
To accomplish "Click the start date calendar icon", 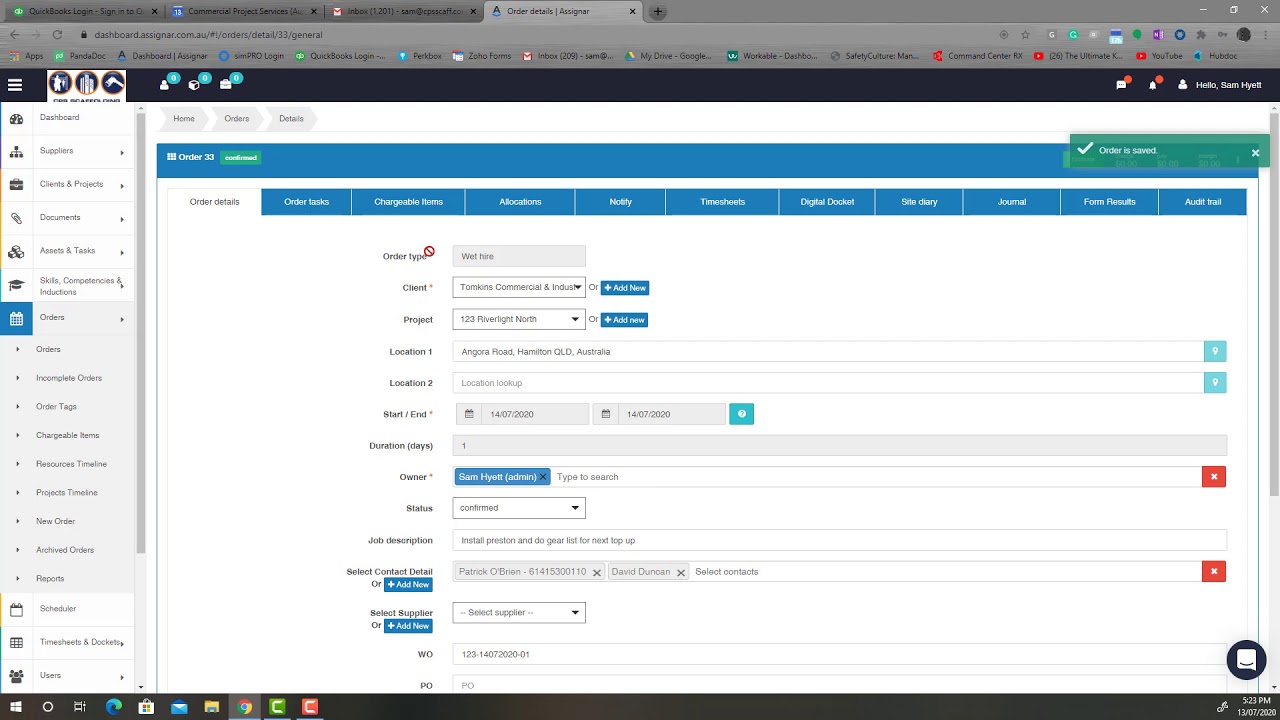I will pos(469,414).
